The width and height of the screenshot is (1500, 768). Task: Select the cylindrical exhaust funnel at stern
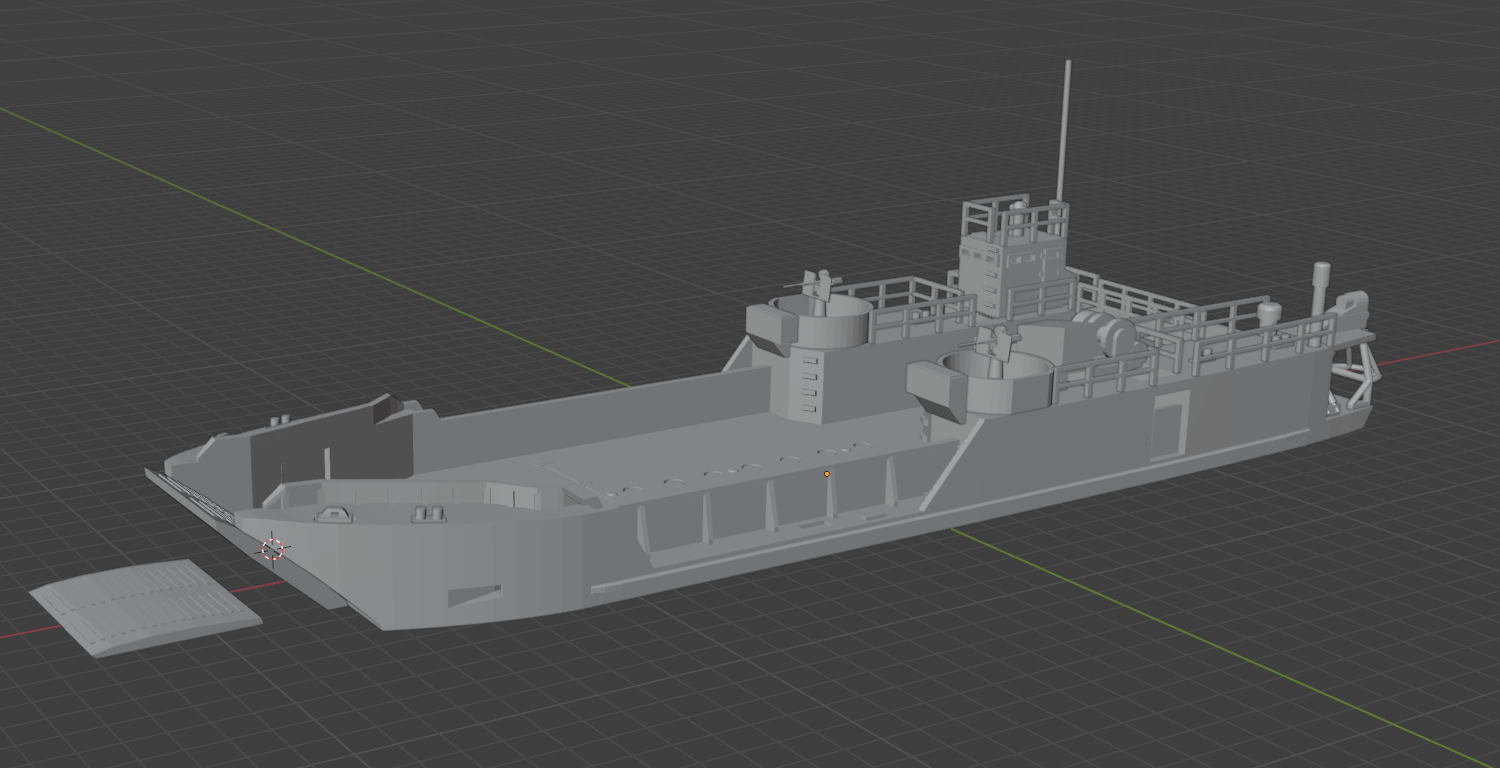(x=1322, y=290)
